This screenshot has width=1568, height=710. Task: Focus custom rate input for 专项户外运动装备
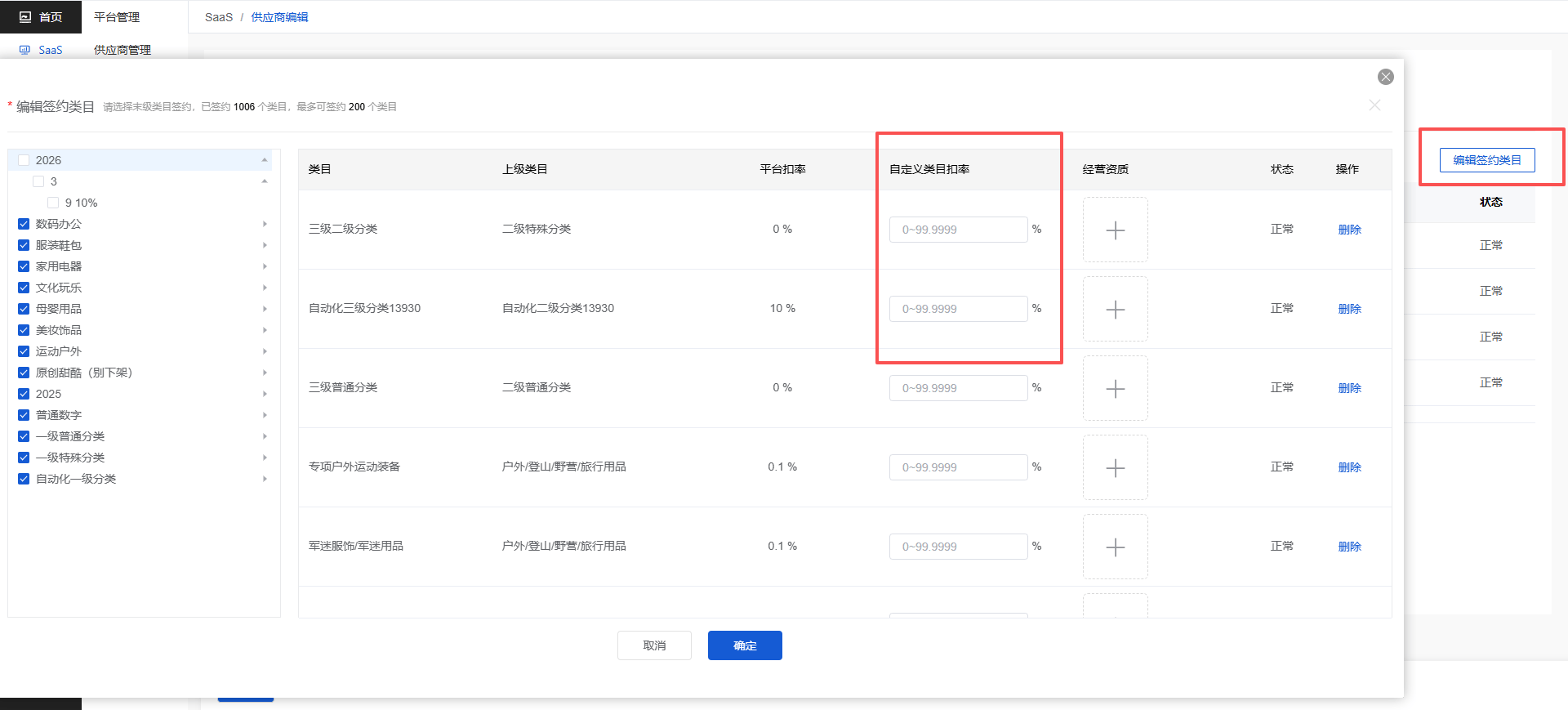(x=958, y=467)
